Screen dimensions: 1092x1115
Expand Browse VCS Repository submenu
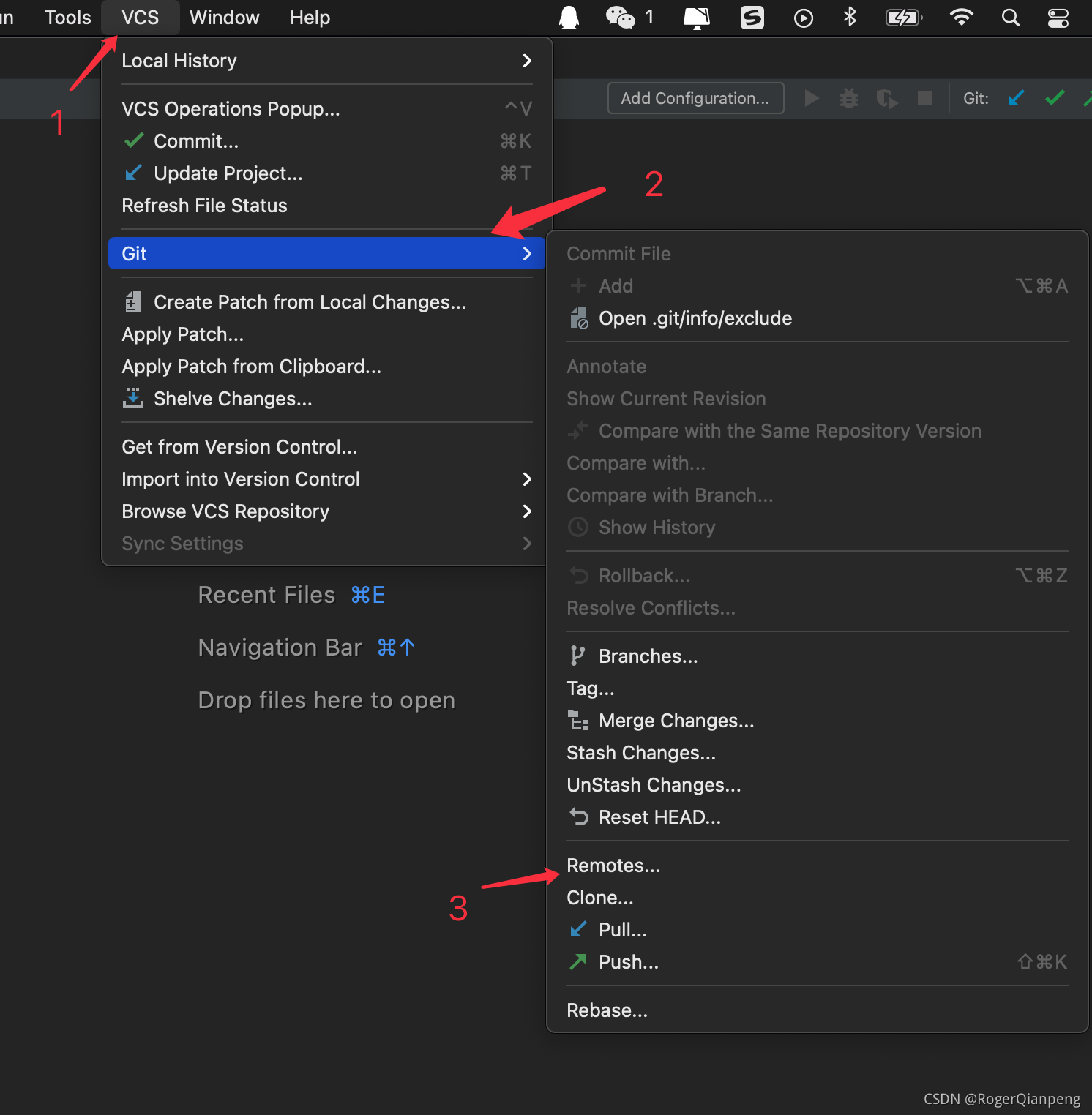[326, 511]
